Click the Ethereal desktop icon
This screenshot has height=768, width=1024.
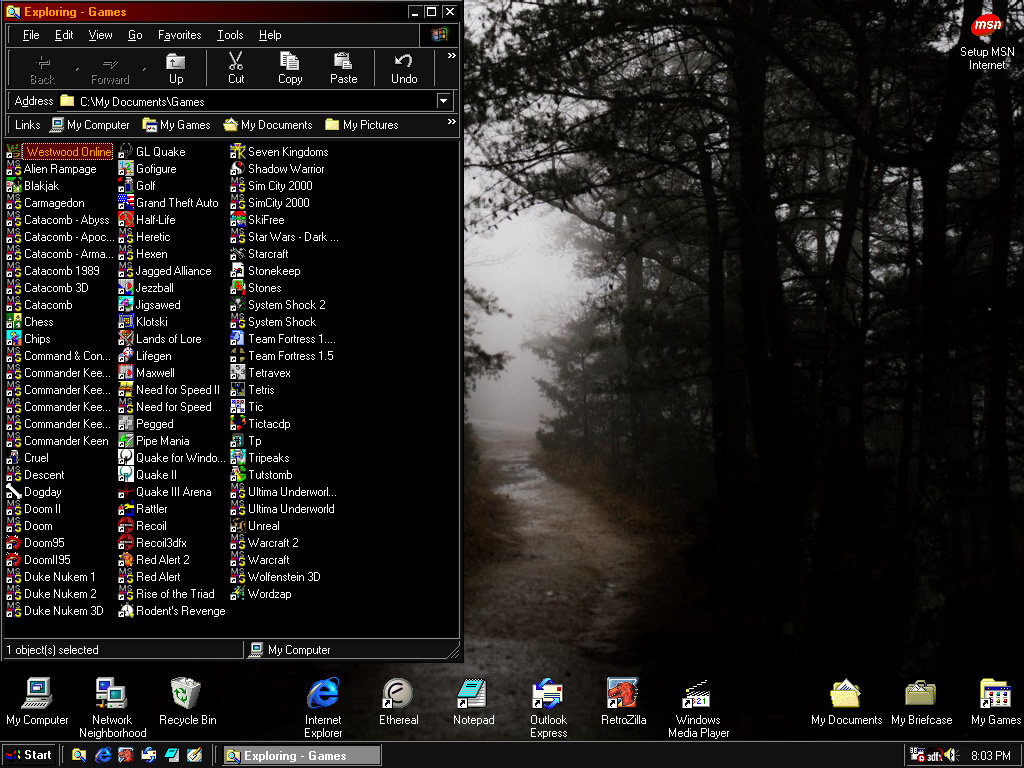398,701
